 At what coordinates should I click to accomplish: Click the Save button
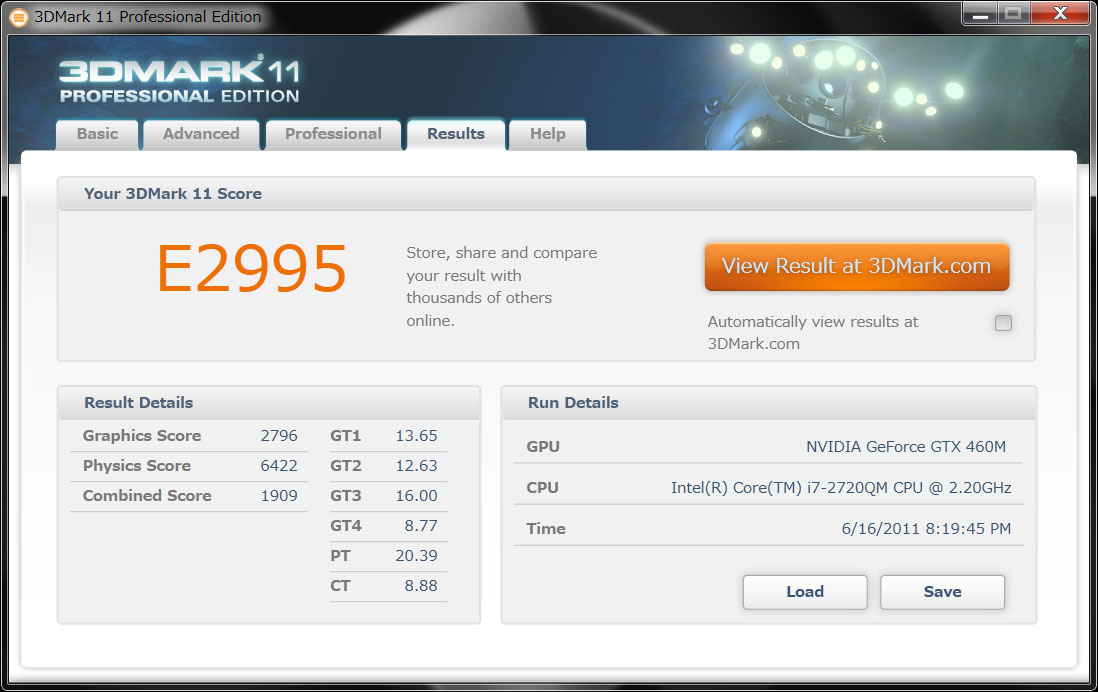942,592
